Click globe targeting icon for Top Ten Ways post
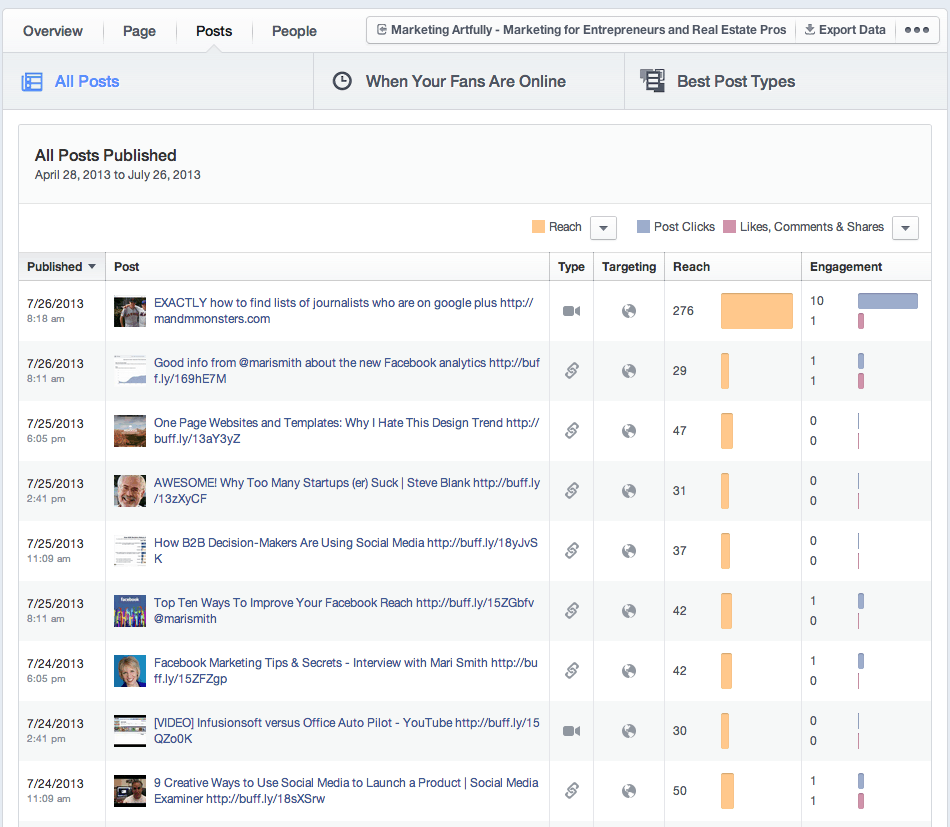The image size is (950, 827). coord(629,611)
